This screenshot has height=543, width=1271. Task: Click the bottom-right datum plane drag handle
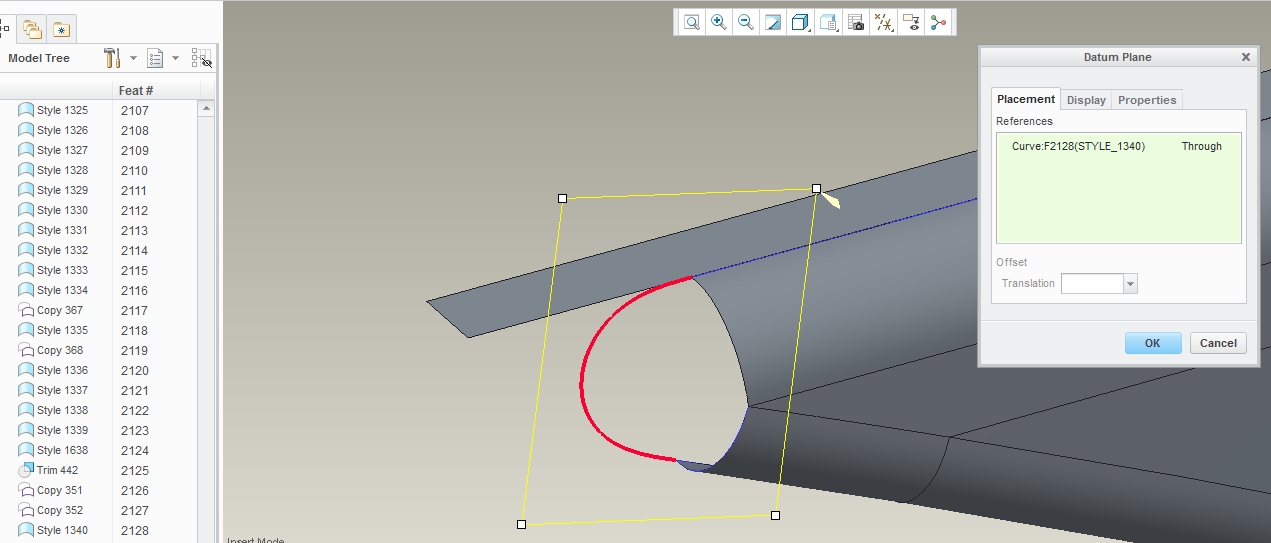click(x=775, y=515)
